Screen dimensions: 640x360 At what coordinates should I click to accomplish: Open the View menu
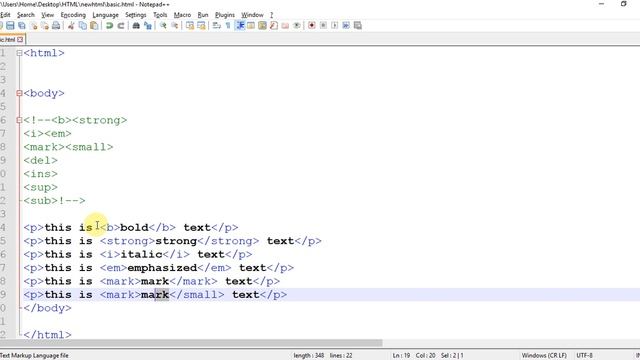(x=47, y=15)
